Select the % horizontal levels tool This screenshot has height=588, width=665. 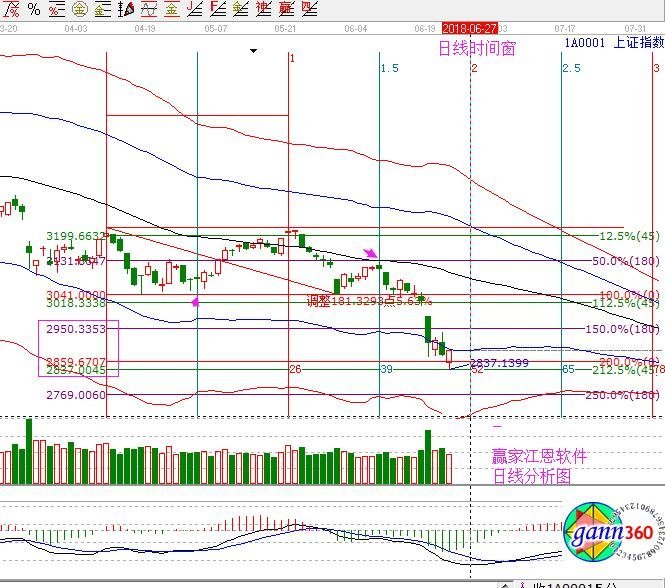tap(56, 9)
